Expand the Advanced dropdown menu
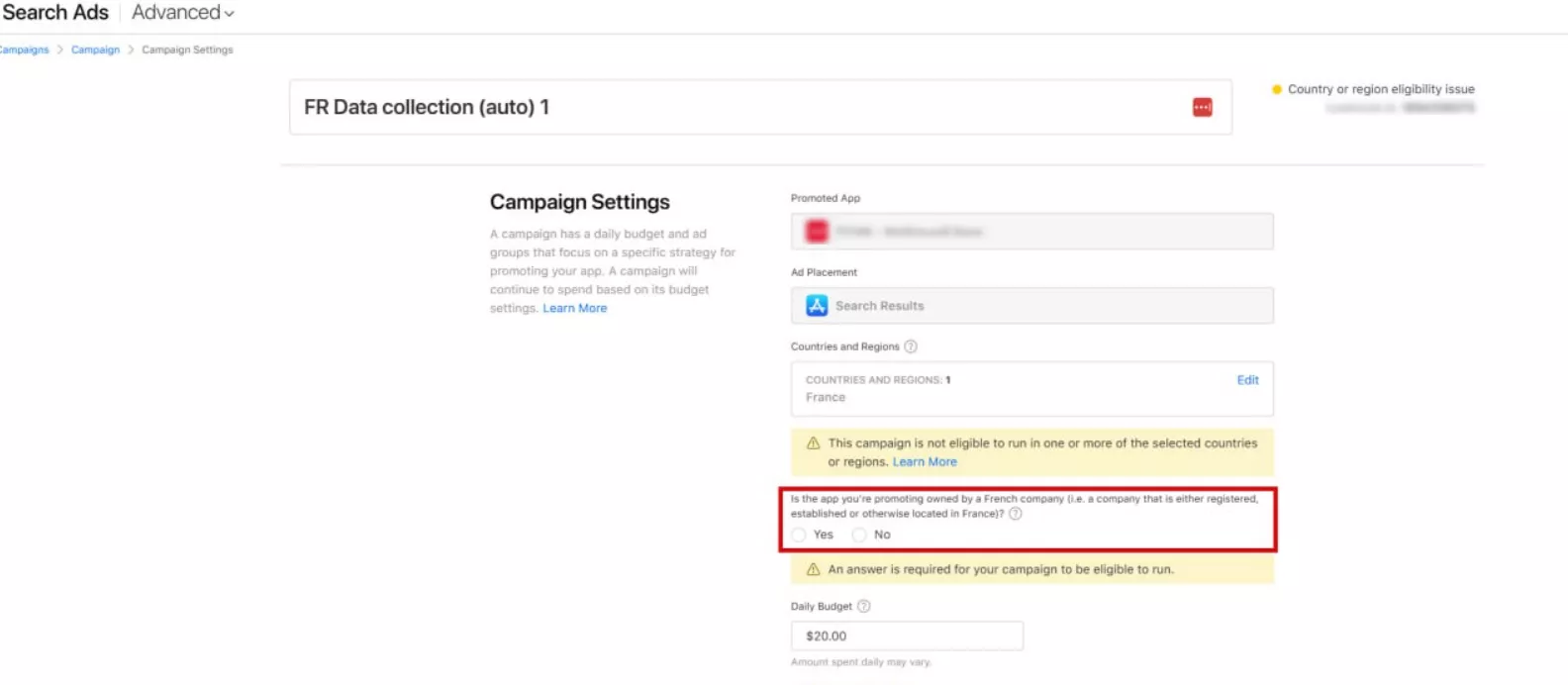 (183, 13)
